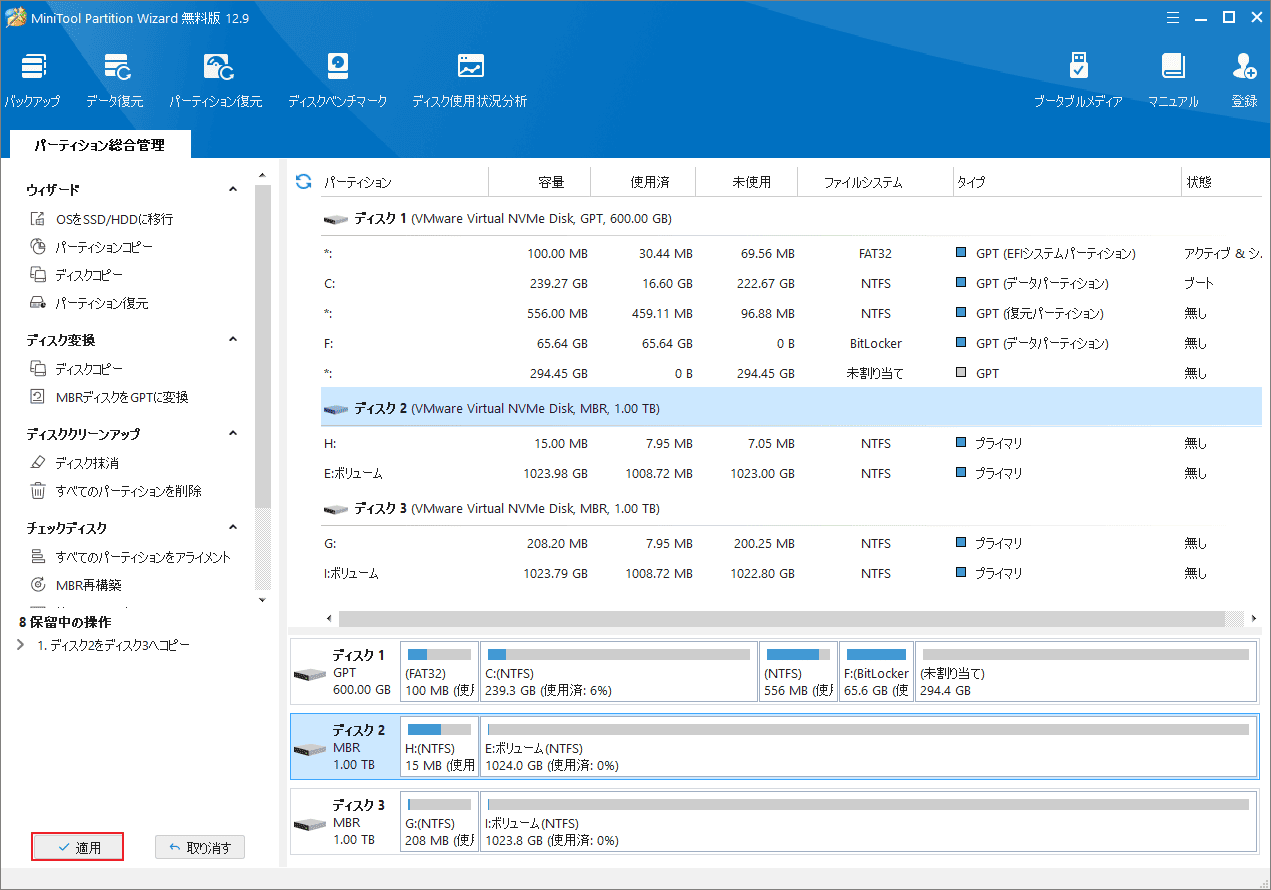Select ディスク 2 header row in list
This screenshot has height=890, width=1271.
791,408
